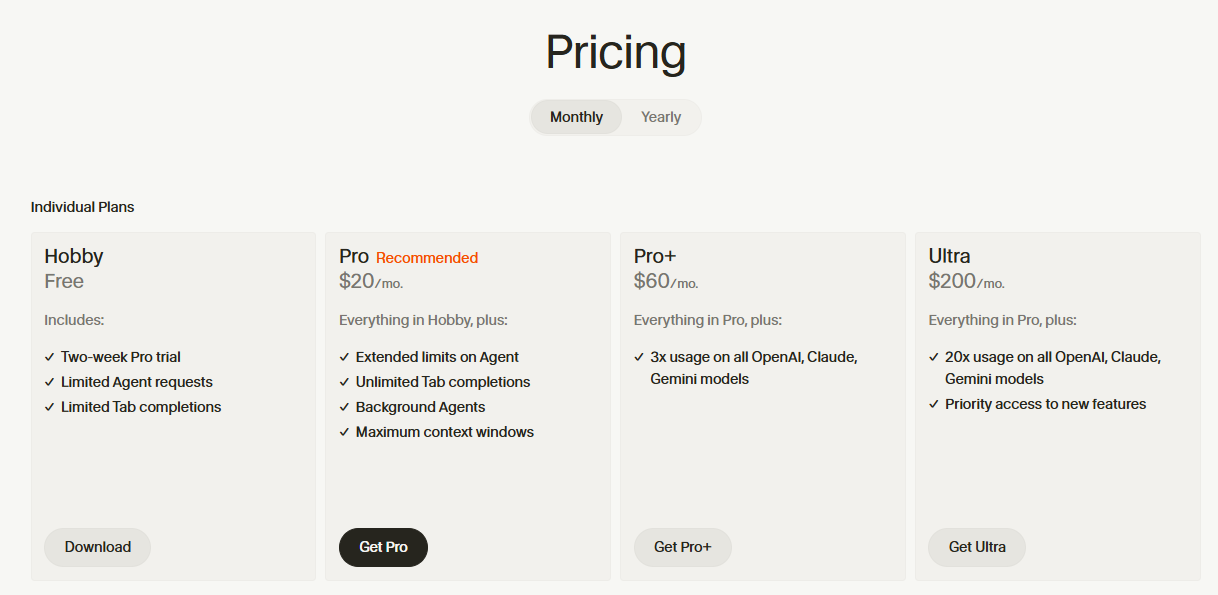1218x595 pixels.
Task: Click checkmark beside 3x usage feature
Action: (x=640, y=357)
